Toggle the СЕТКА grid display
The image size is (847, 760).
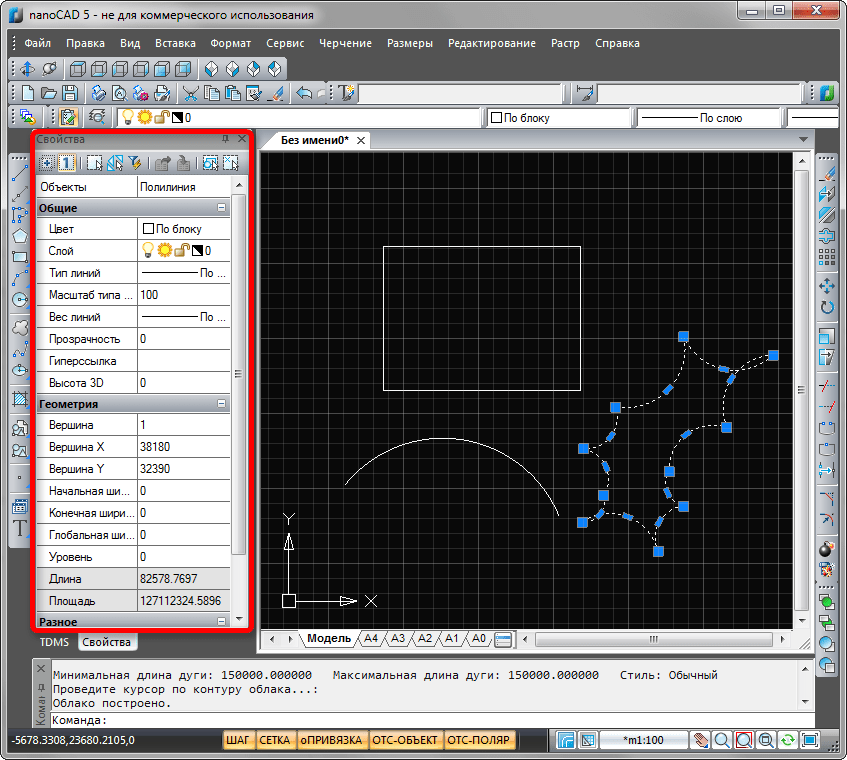[x=274, y=740]
